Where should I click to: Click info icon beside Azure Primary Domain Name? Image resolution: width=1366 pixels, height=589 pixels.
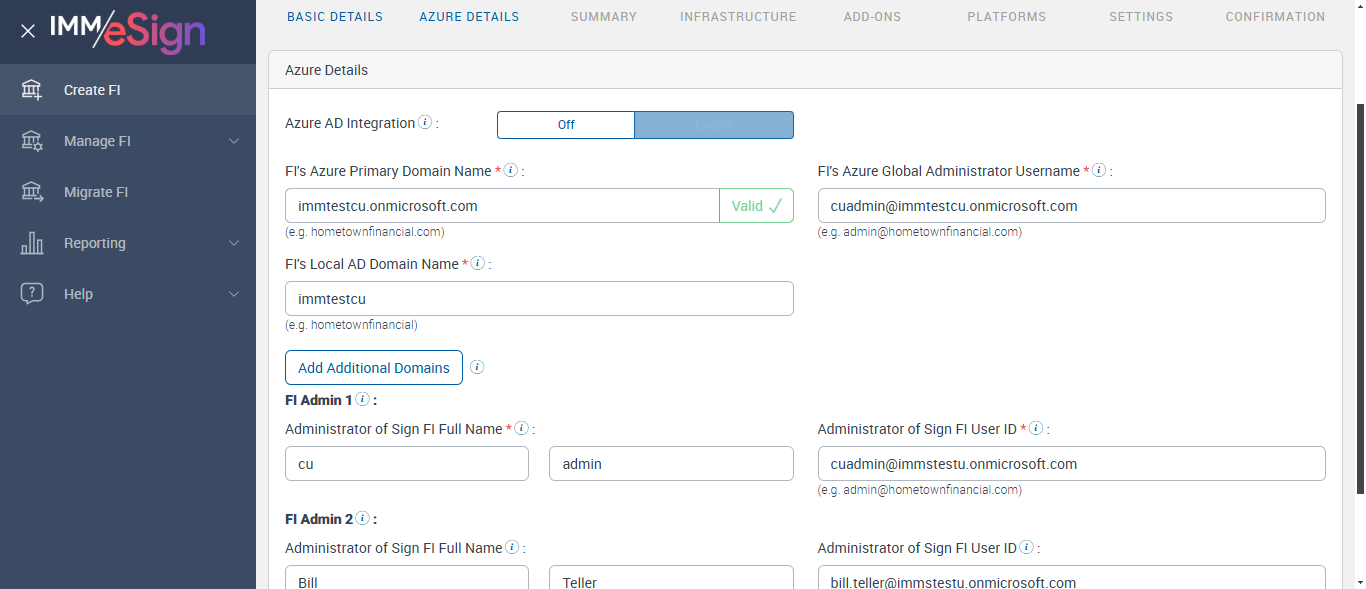pos(510,170)
